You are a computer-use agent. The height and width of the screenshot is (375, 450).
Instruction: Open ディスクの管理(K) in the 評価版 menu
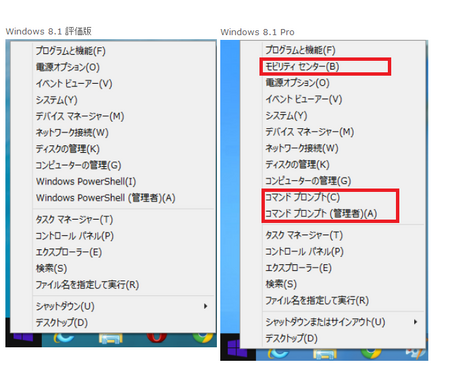pos(113,149)
